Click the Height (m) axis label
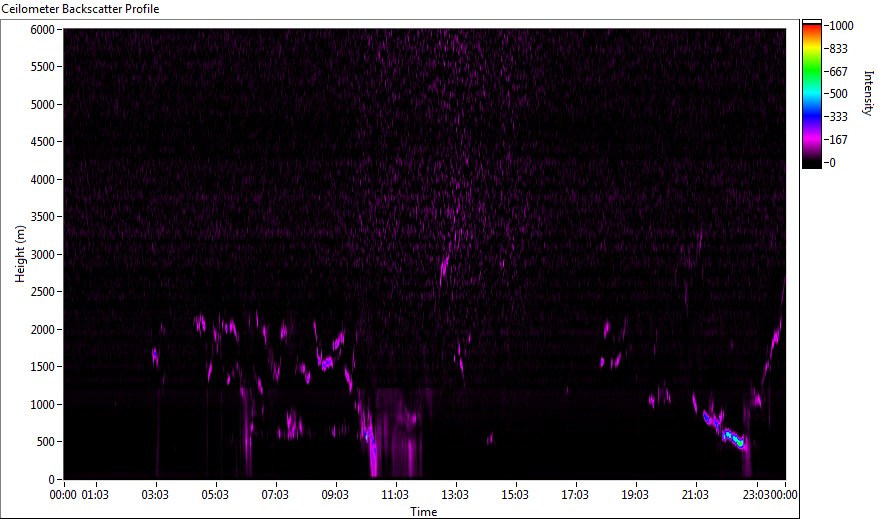878x519 pixels. 20,254
